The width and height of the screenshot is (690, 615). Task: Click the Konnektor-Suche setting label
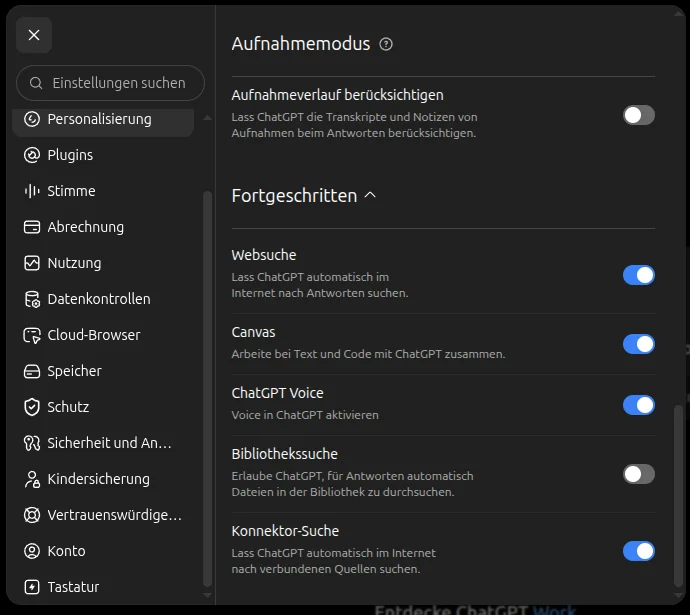coord(286,531)
